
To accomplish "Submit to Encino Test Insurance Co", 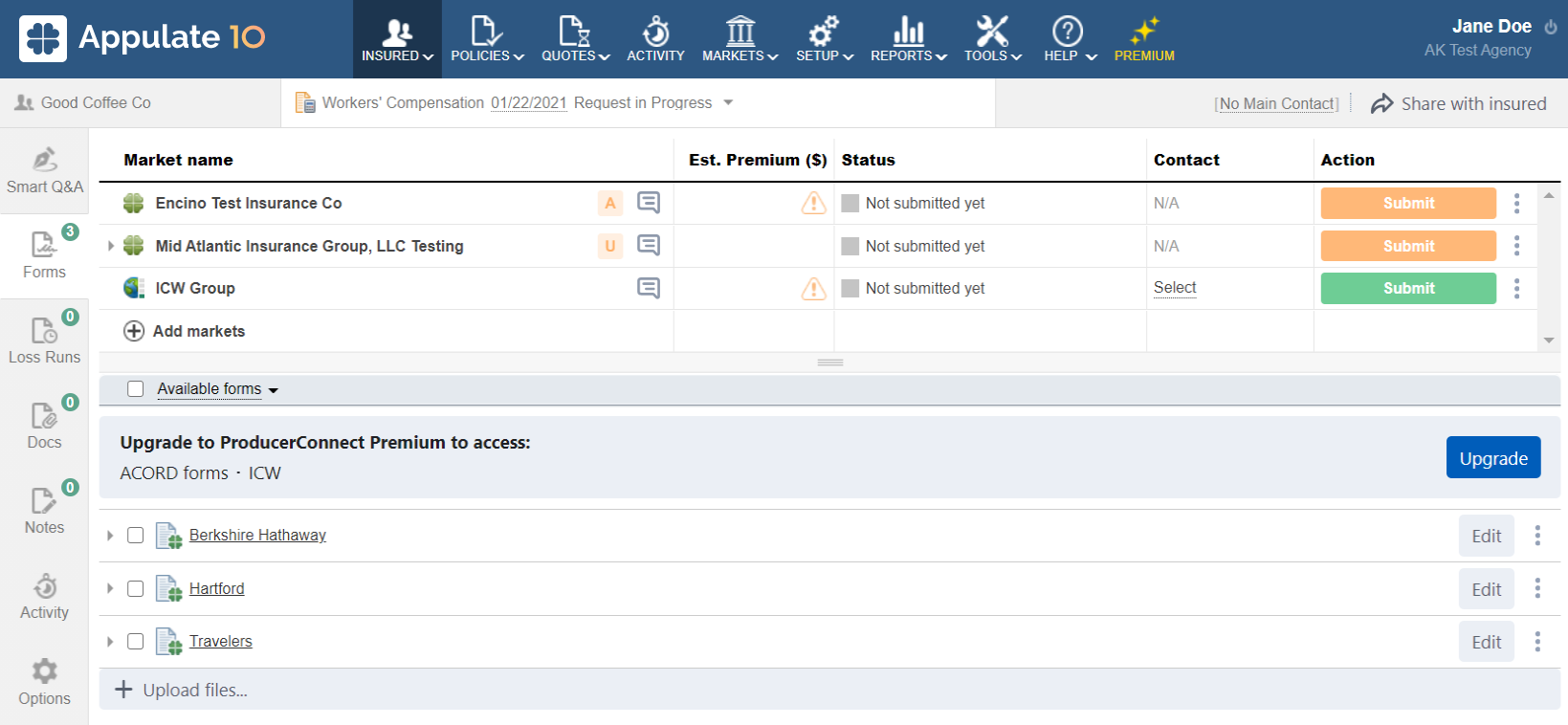I will pyautogui.click(x=1408, y=203).
